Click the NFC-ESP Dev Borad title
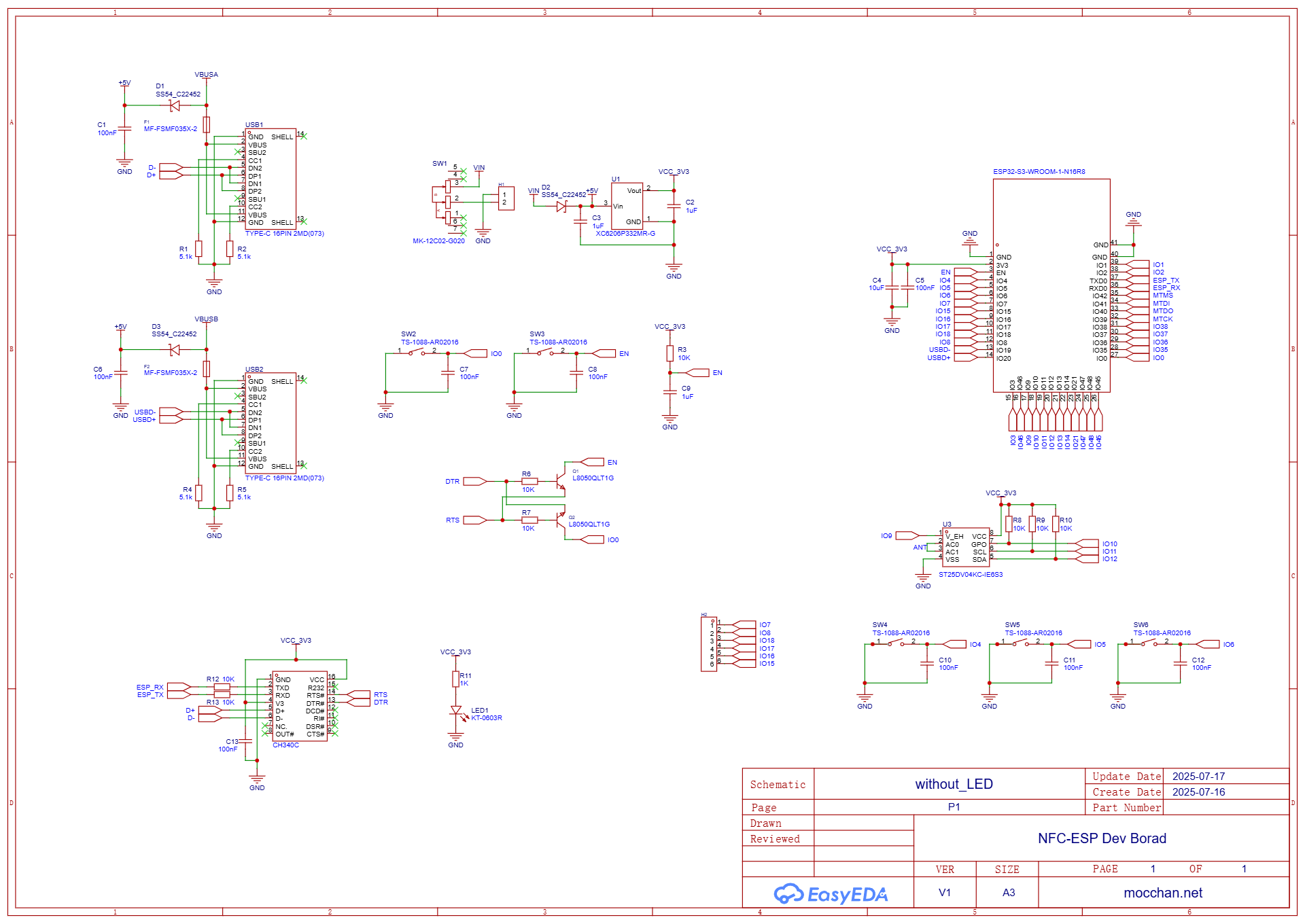 [1102, 838]
